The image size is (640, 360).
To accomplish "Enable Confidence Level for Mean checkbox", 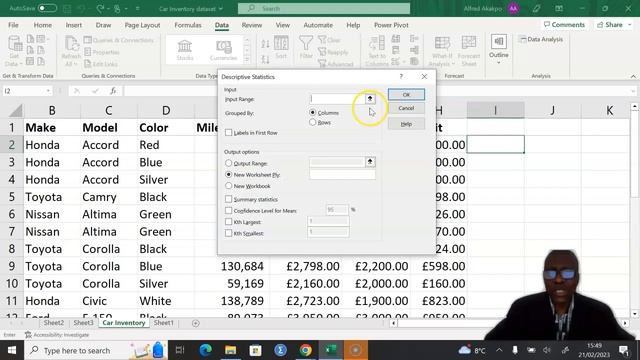I will point(229,211).
